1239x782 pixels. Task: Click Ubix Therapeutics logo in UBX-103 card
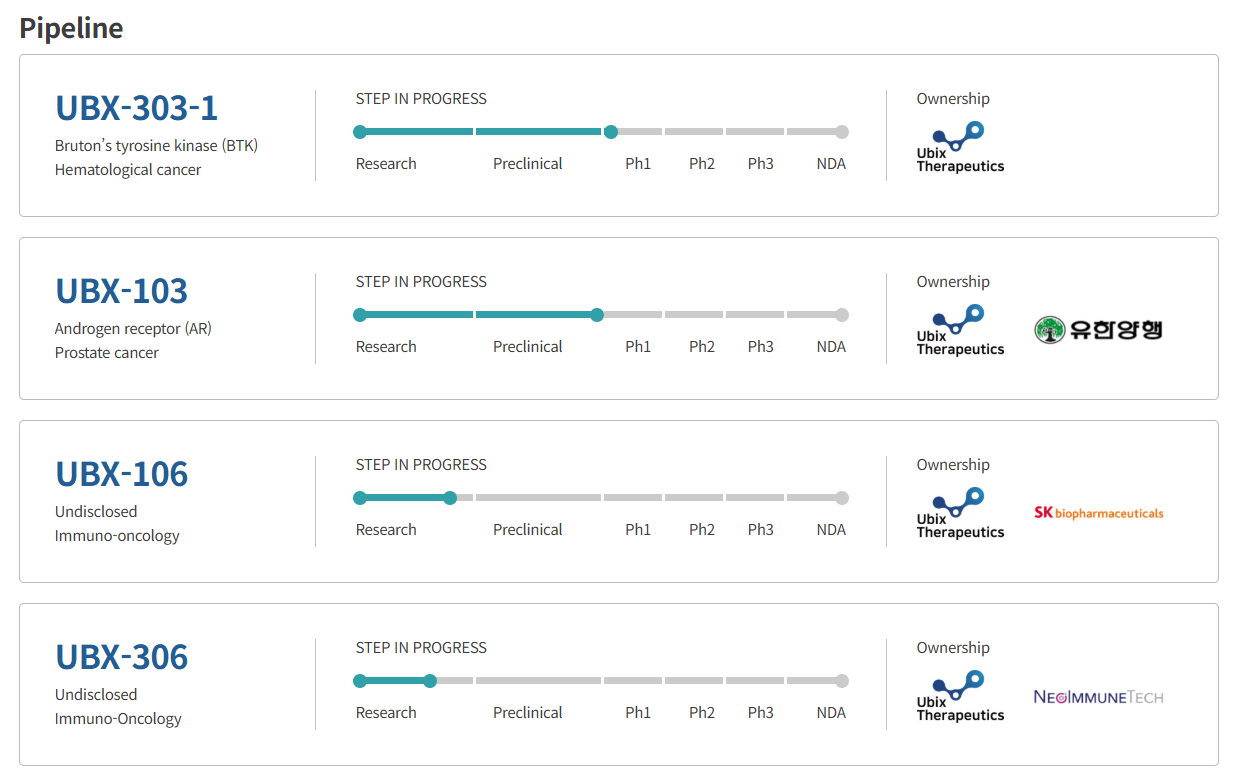(x=959, y=330)
